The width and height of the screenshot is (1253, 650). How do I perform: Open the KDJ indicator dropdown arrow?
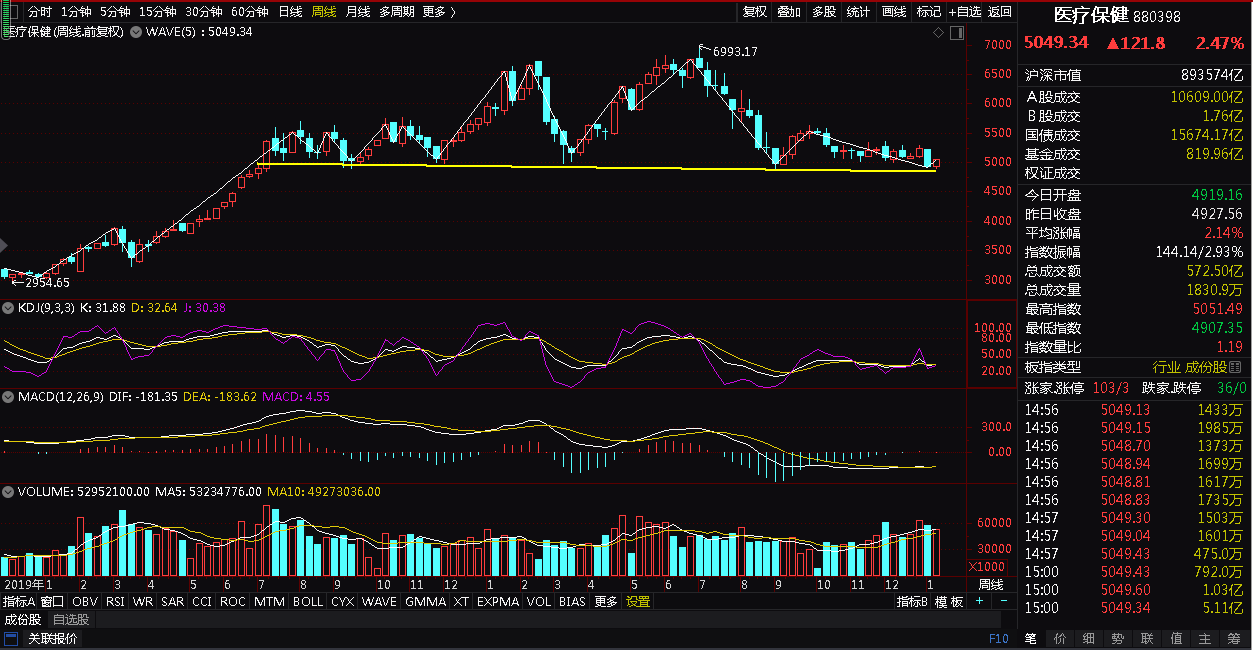pos(9,307)
